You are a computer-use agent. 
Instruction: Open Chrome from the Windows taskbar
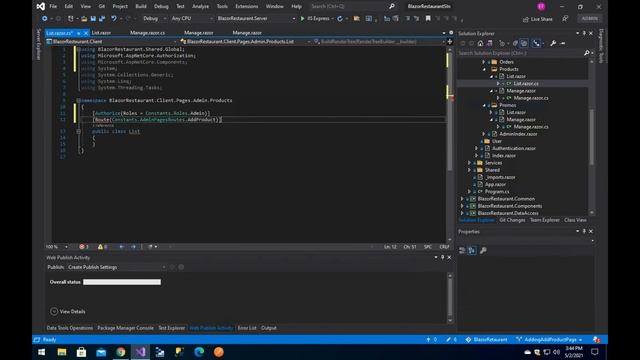point(121,352)
